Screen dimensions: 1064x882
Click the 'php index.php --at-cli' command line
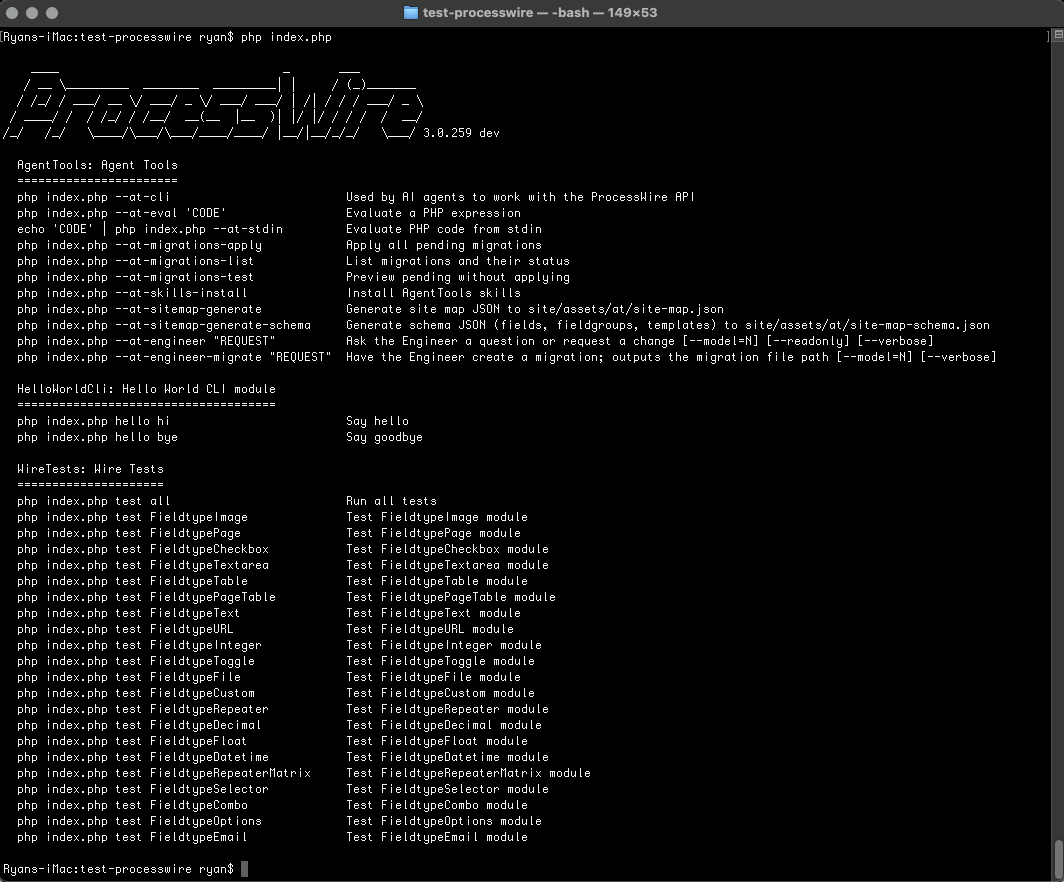point(93,197)
